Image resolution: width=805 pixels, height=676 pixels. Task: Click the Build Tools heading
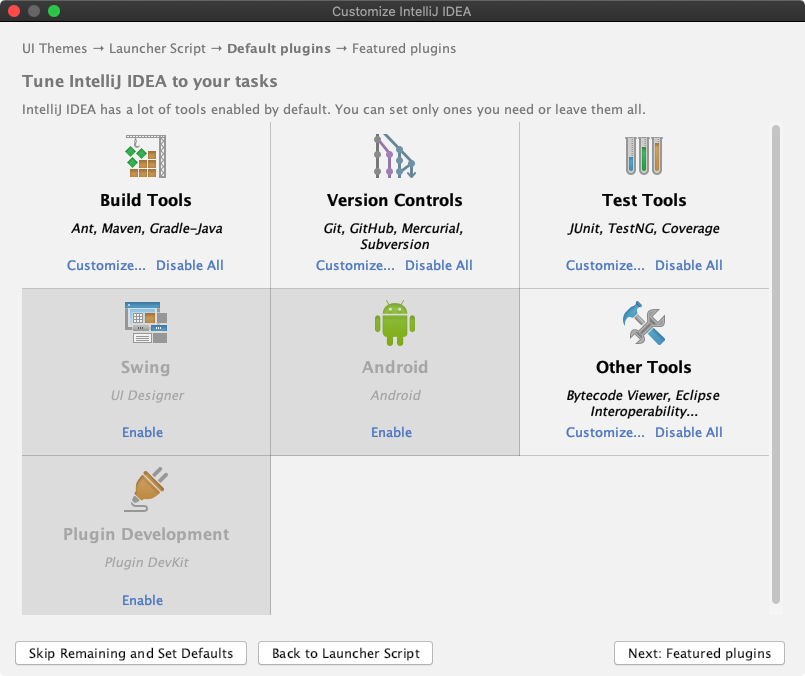click(146, 200)
